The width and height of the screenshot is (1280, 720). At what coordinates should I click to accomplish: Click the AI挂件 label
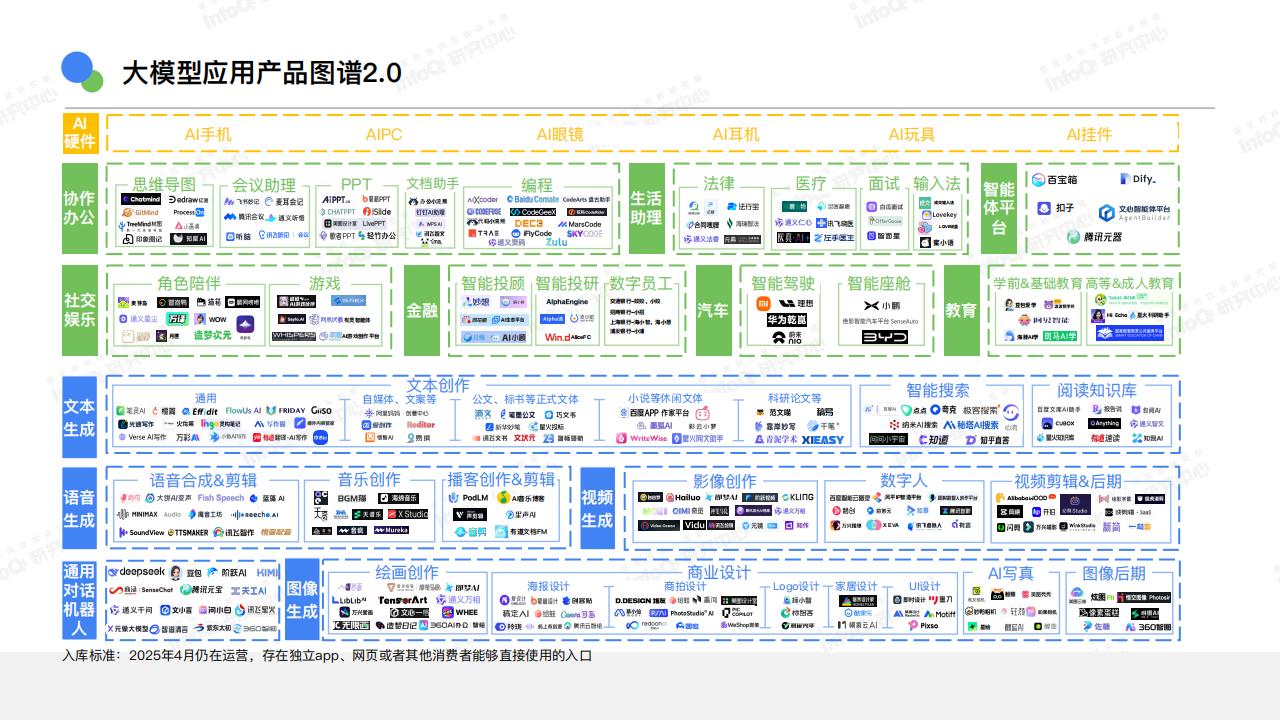[x=1088, y=134]
